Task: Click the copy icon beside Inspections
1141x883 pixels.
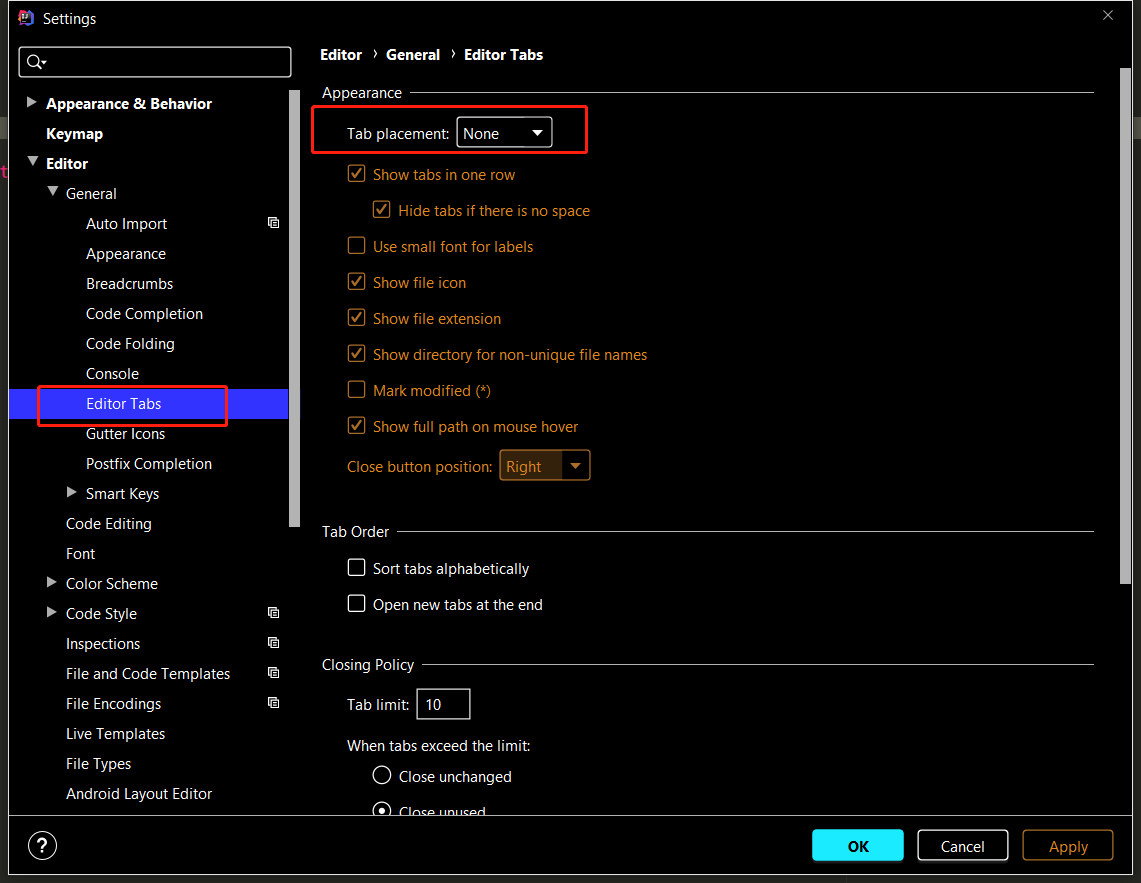Action: tap(273, 643)
